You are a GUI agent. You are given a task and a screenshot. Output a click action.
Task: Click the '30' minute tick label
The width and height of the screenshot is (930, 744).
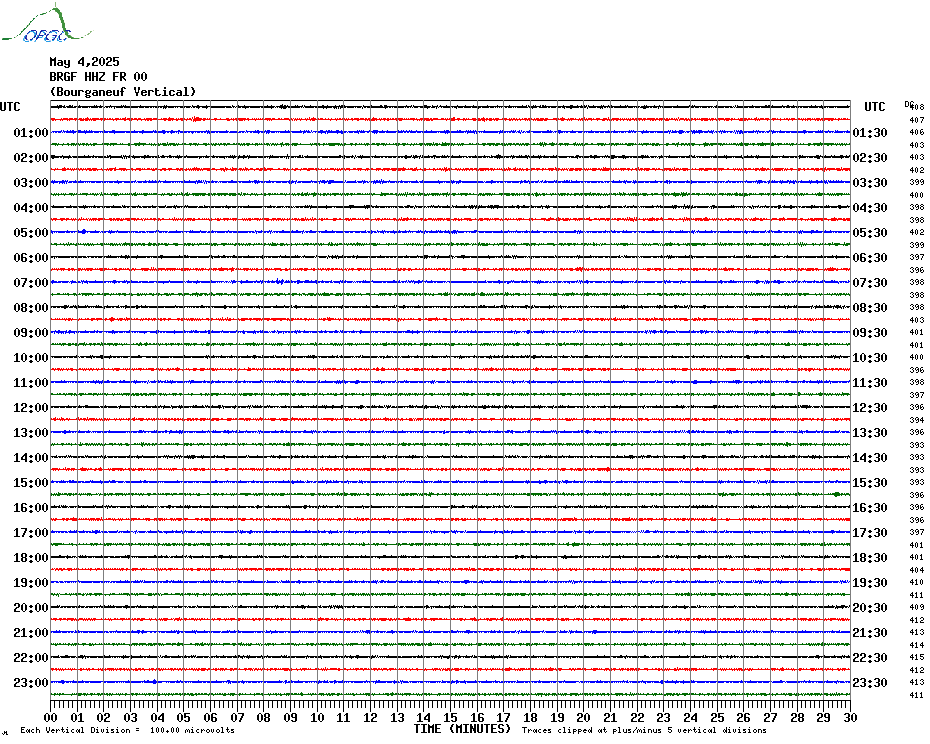[x=851, y=717]
